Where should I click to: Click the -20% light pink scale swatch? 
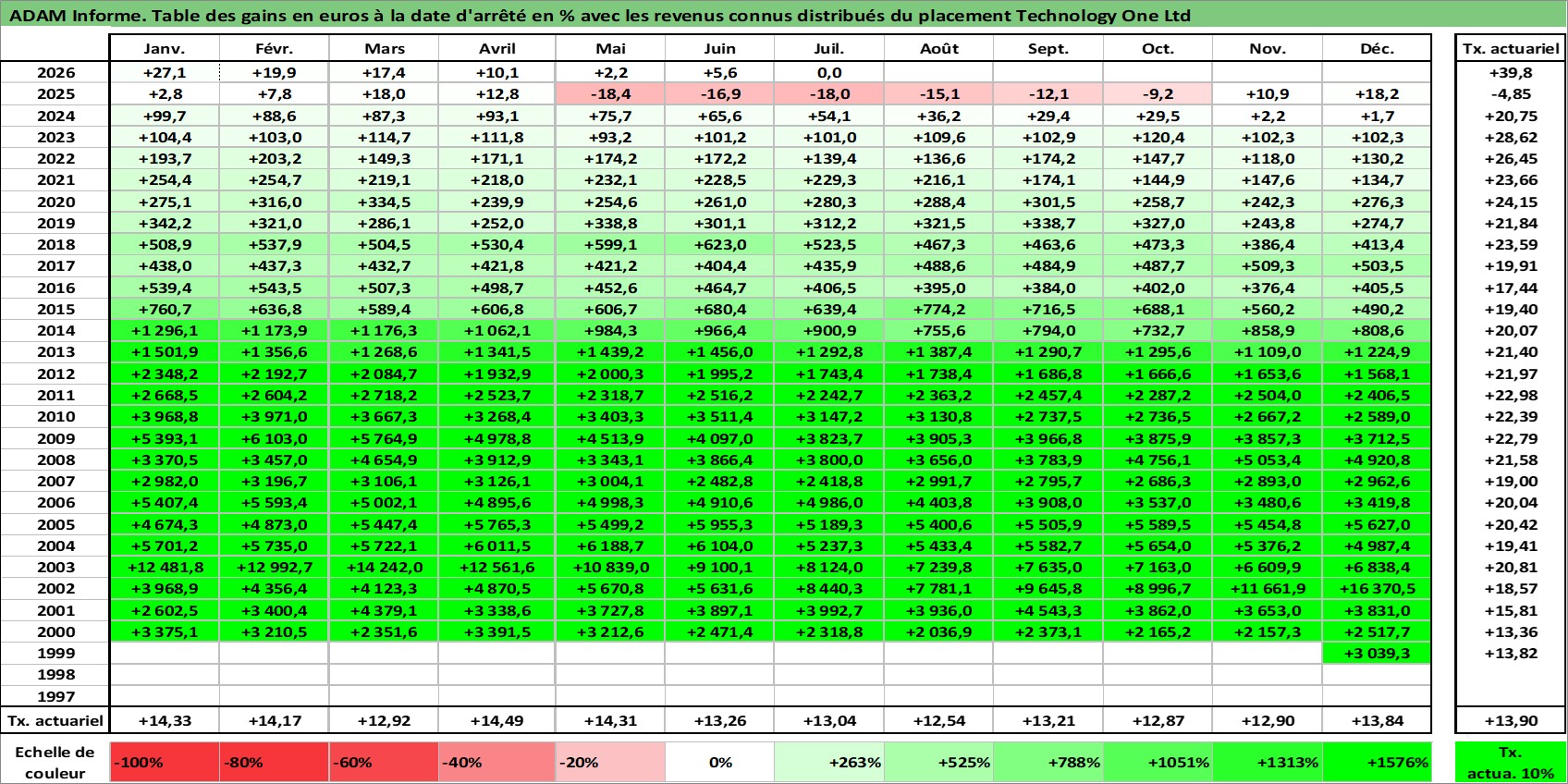(610, 762)
